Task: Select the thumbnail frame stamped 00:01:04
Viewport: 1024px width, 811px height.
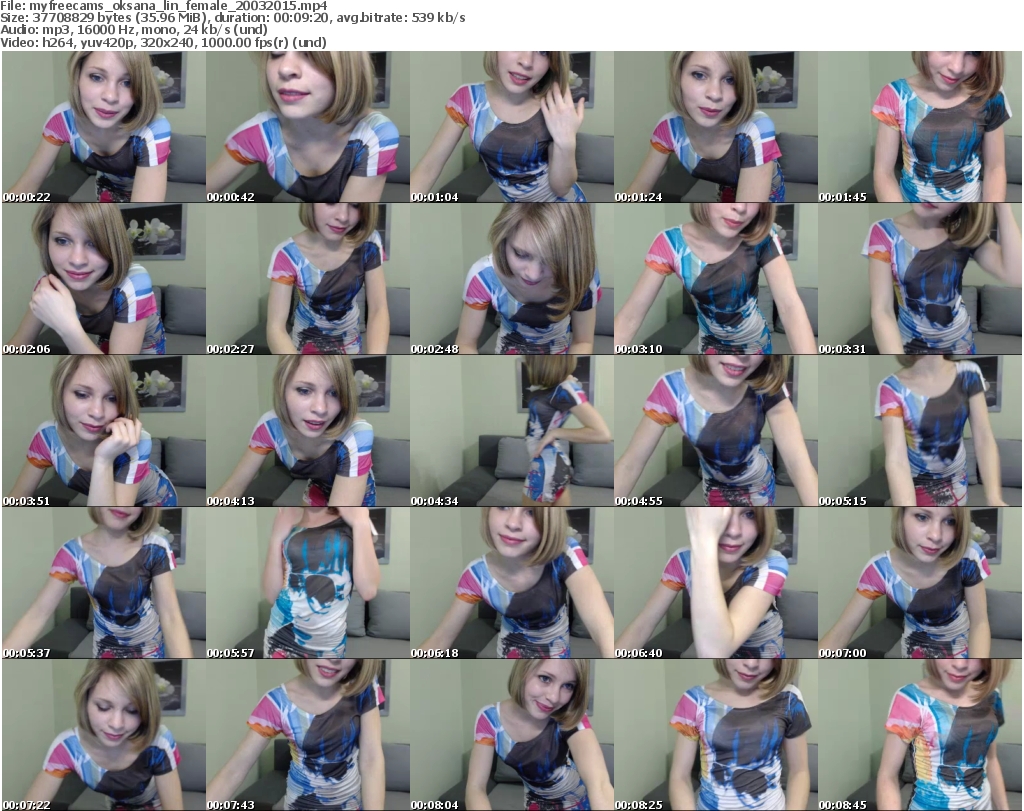Action: click(512, 127)
